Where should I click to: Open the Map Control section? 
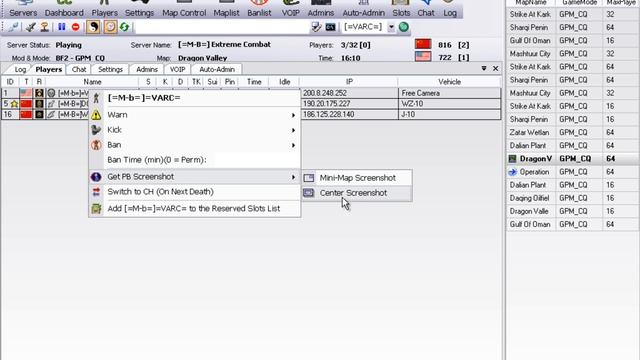(x=184, y=9)
